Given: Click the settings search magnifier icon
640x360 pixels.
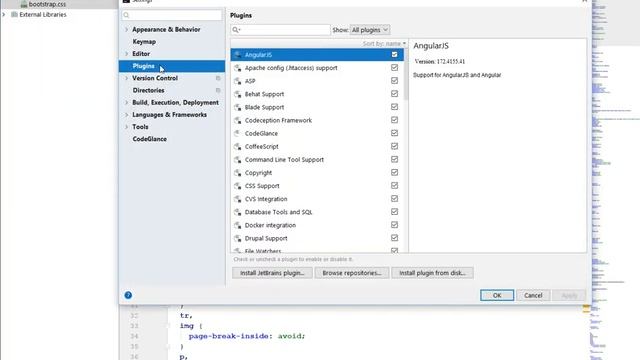Looking at the screenshot, I should point(127,15).
